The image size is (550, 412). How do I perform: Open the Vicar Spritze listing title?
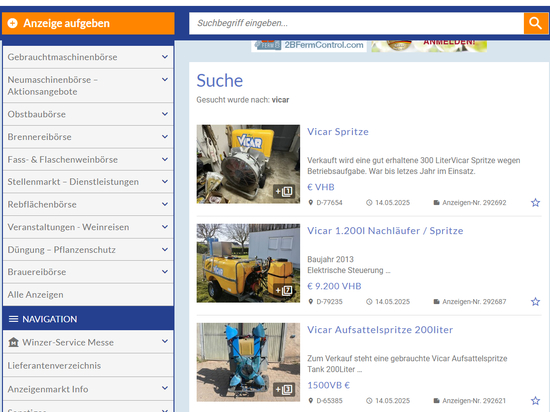(338, 131)
